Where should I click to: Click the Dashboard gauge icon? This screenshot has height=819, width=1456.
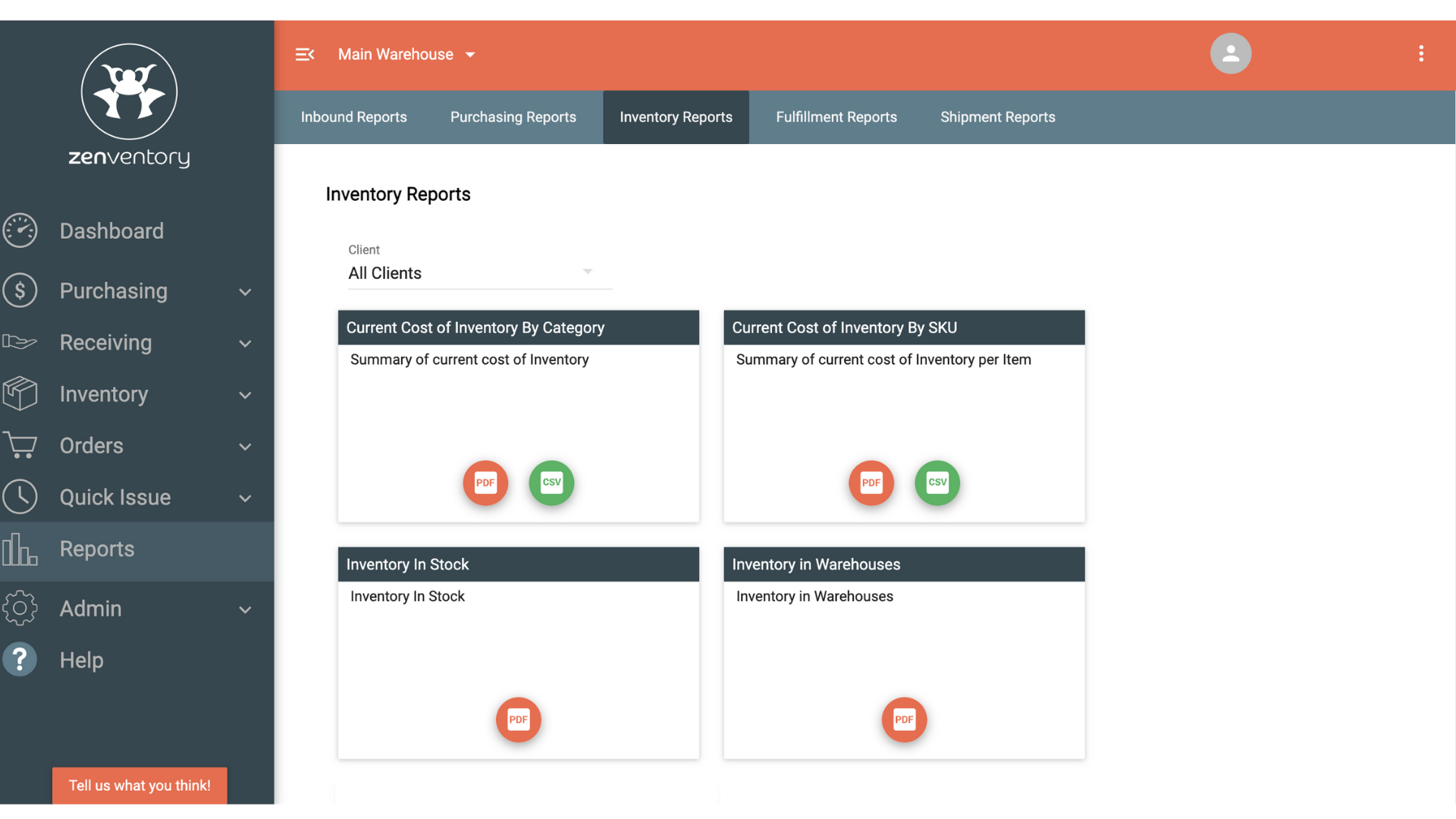tap(20, 231)
